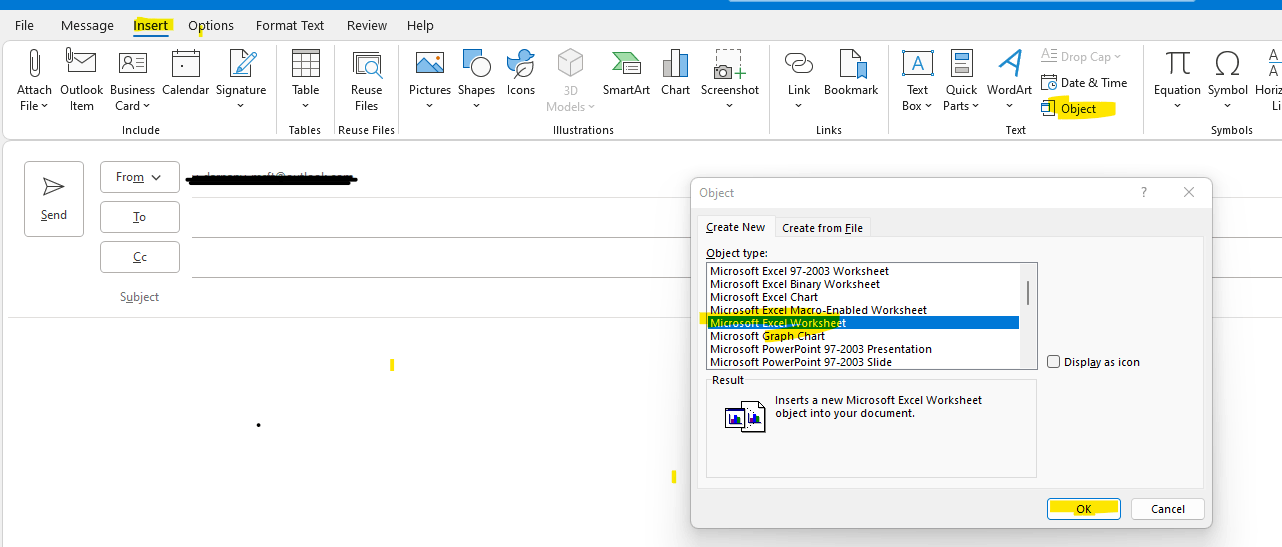Insert a Chart

tap(675, 72)
